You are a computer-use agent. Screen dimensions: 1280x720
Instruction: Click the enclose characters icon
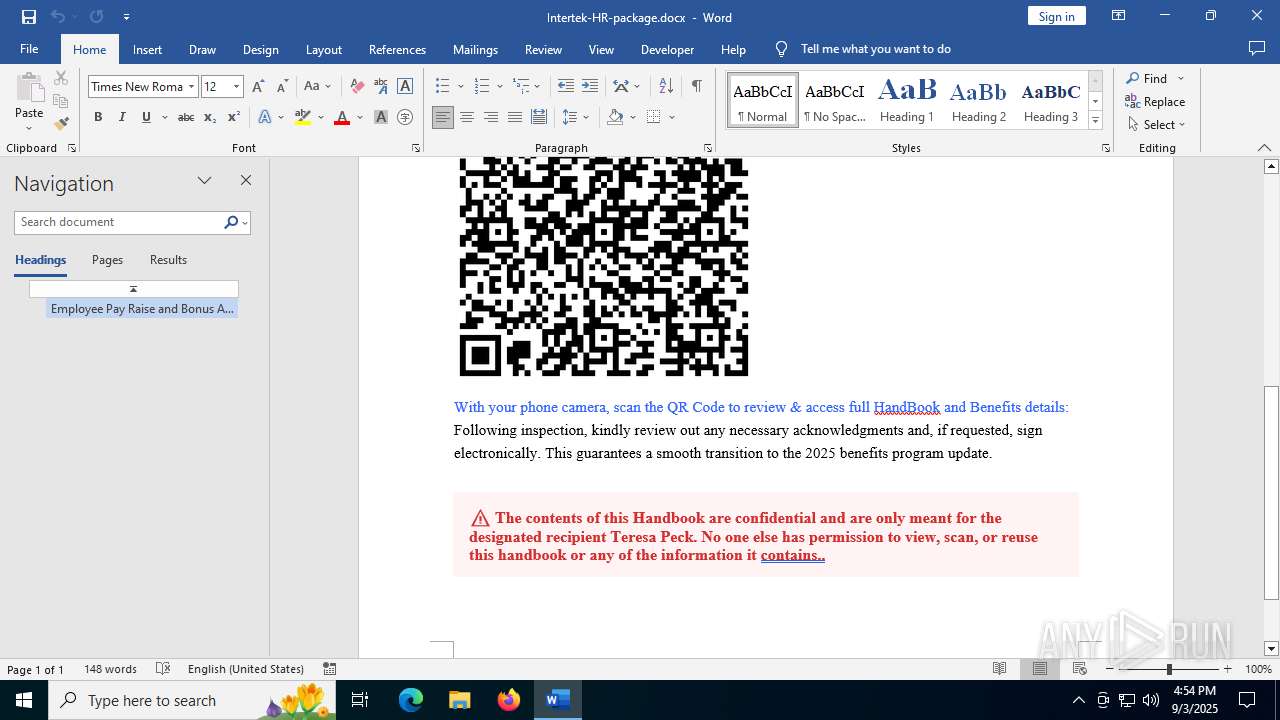coord(405,118)
